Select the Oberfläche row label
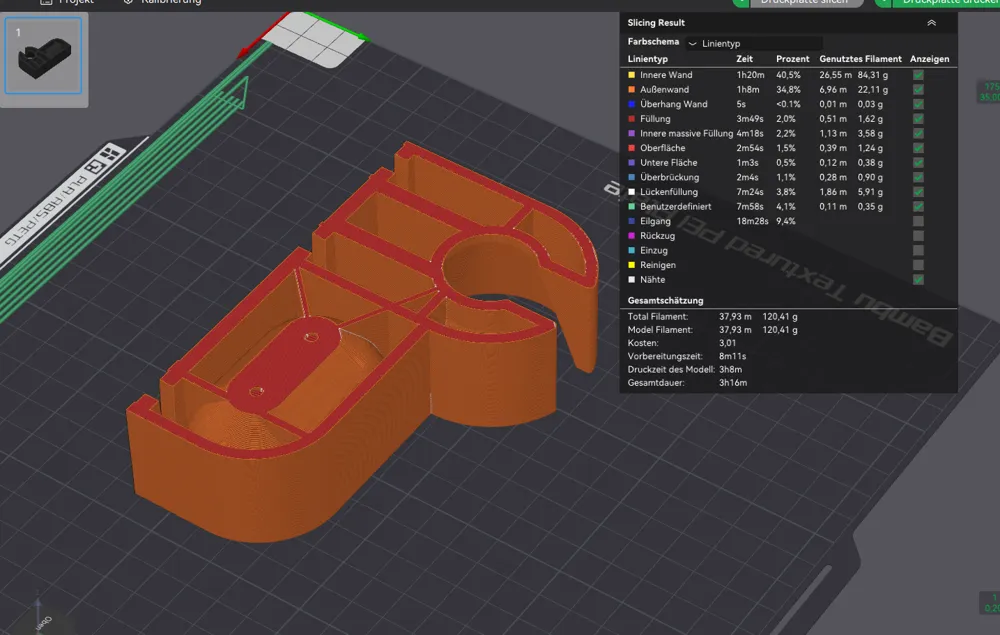The width and height of the screenshot is (1000, 635). tap(663, 148)
